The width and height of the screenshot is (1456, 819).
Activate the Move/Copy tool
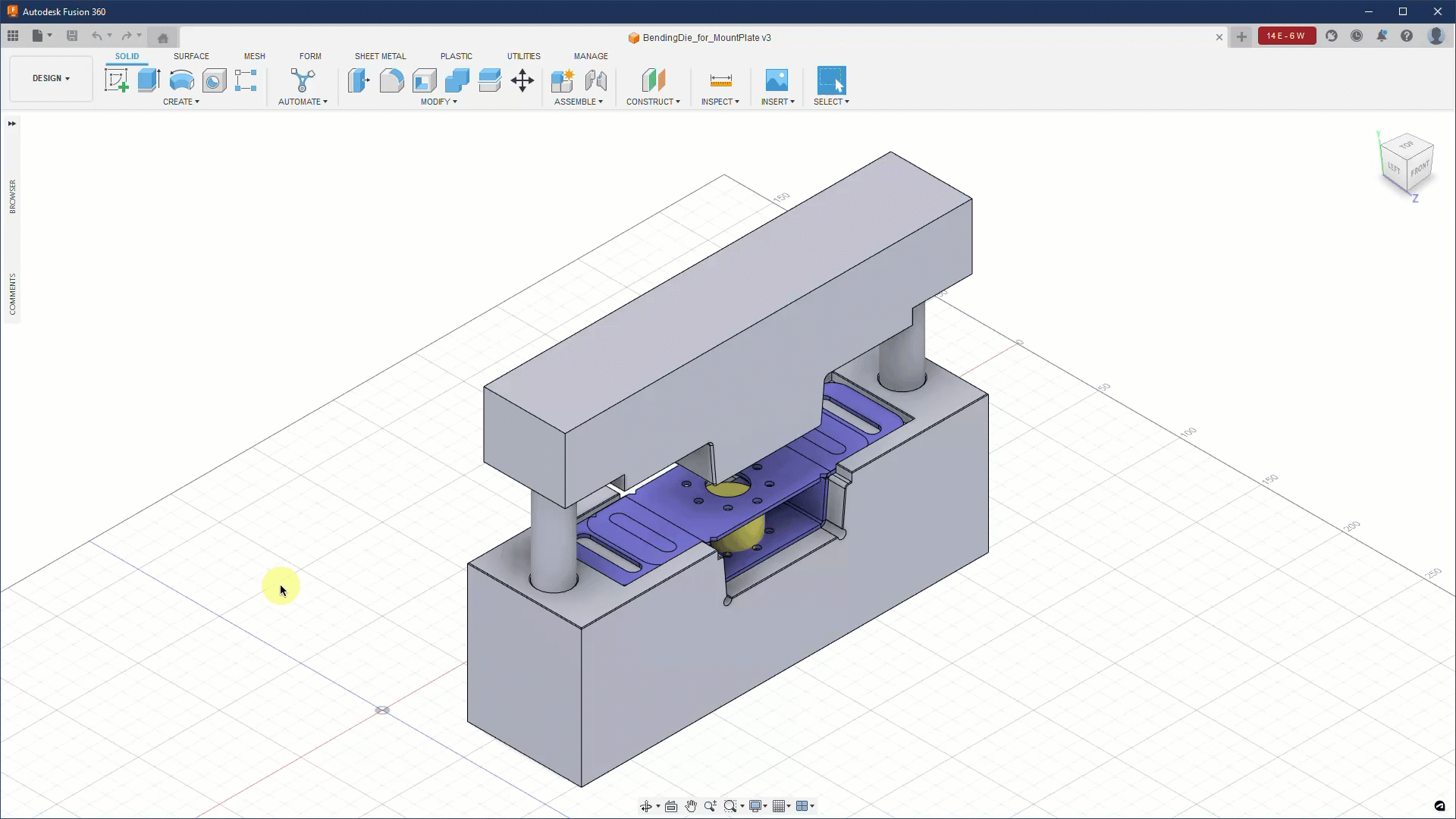click(522, 80)
